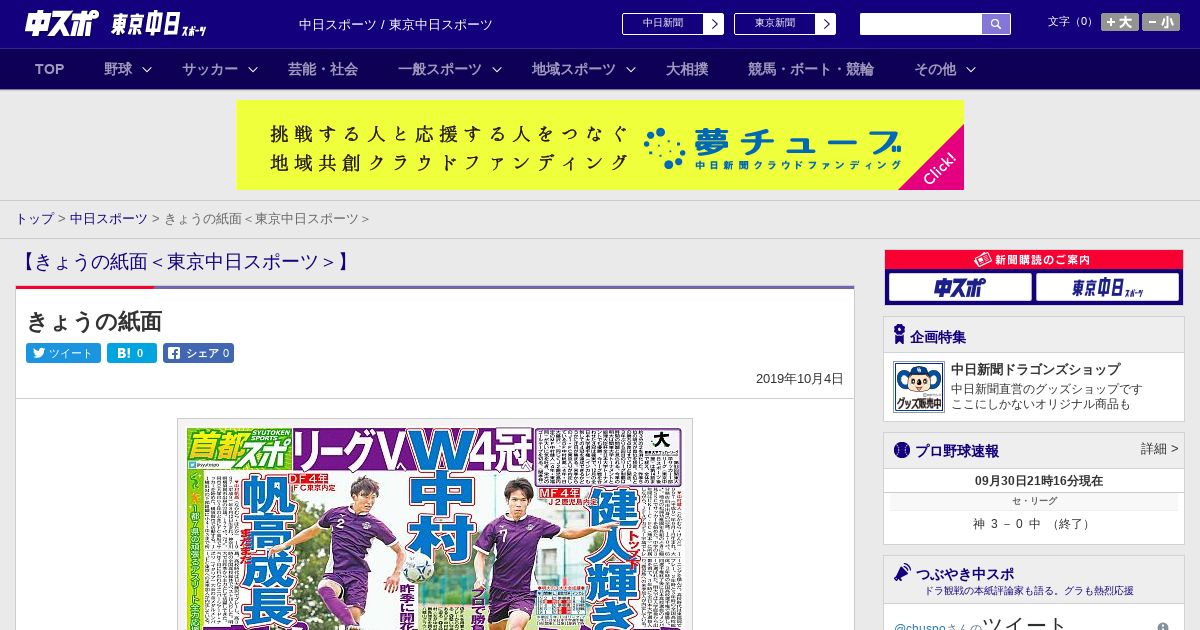This screenshot has width=1200, height=630.
Task: Expand the 一般スポーツ menu
Action: point(449,69)
